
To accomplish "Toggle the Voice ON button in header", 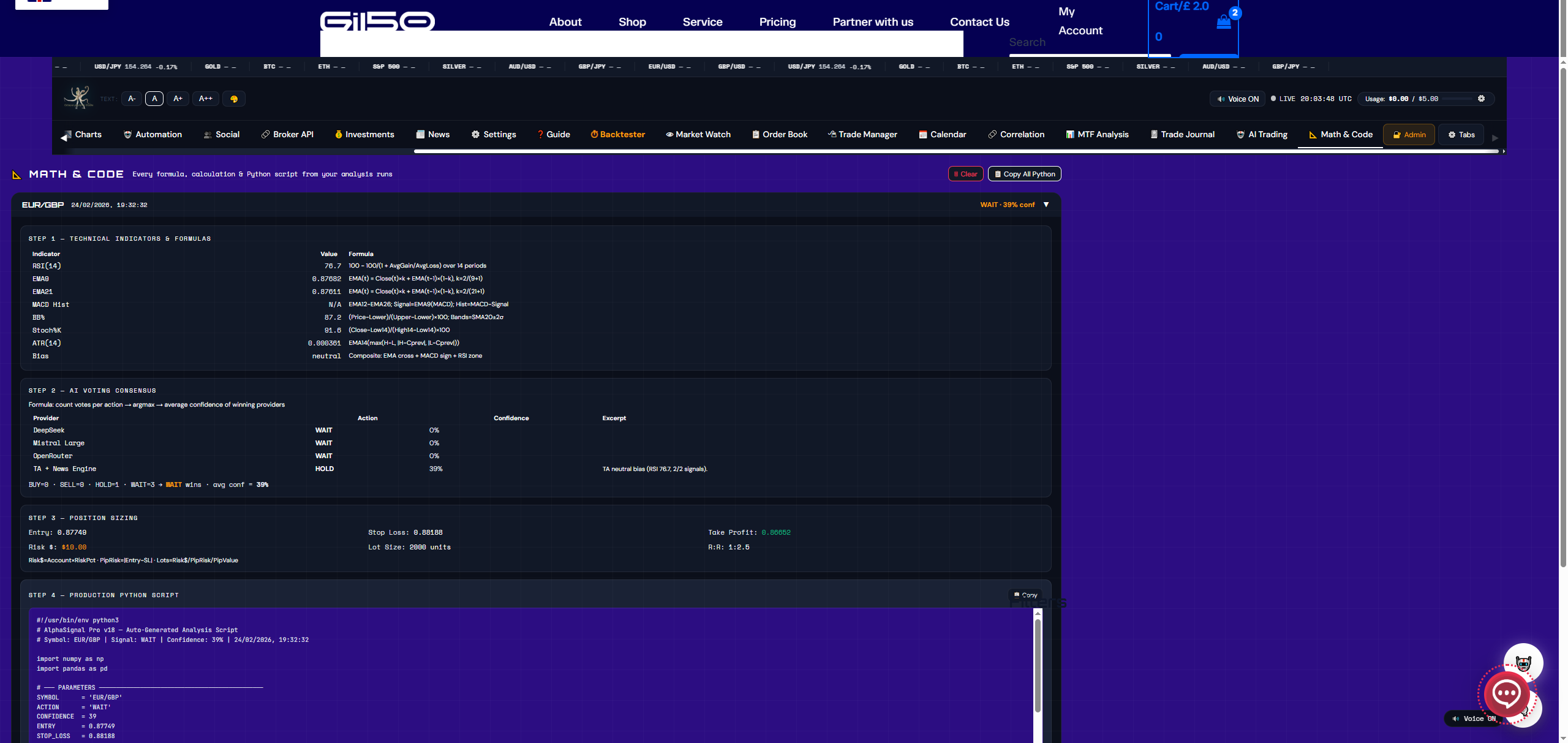I will 1237,99.
